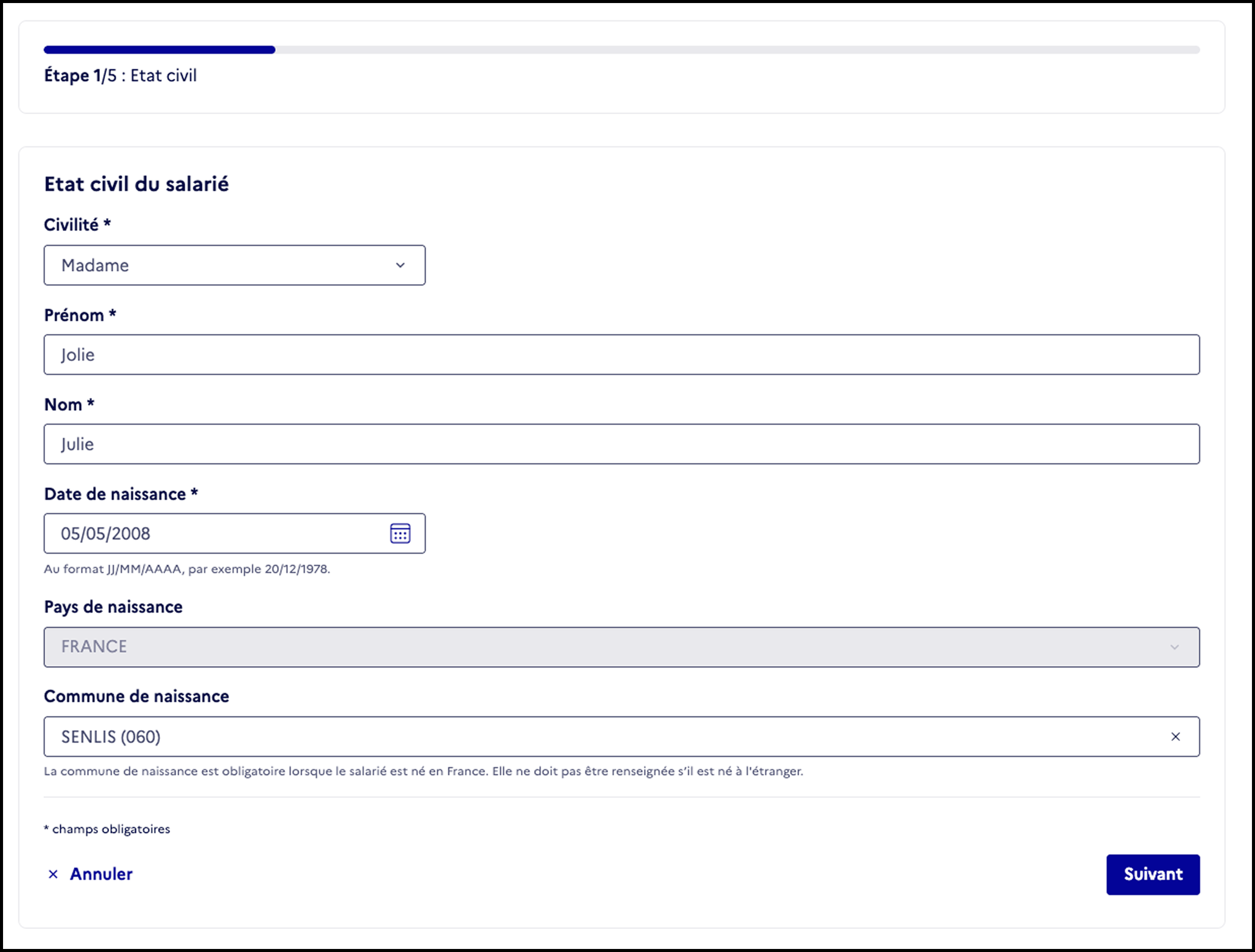Click the Civilité label

77,225
